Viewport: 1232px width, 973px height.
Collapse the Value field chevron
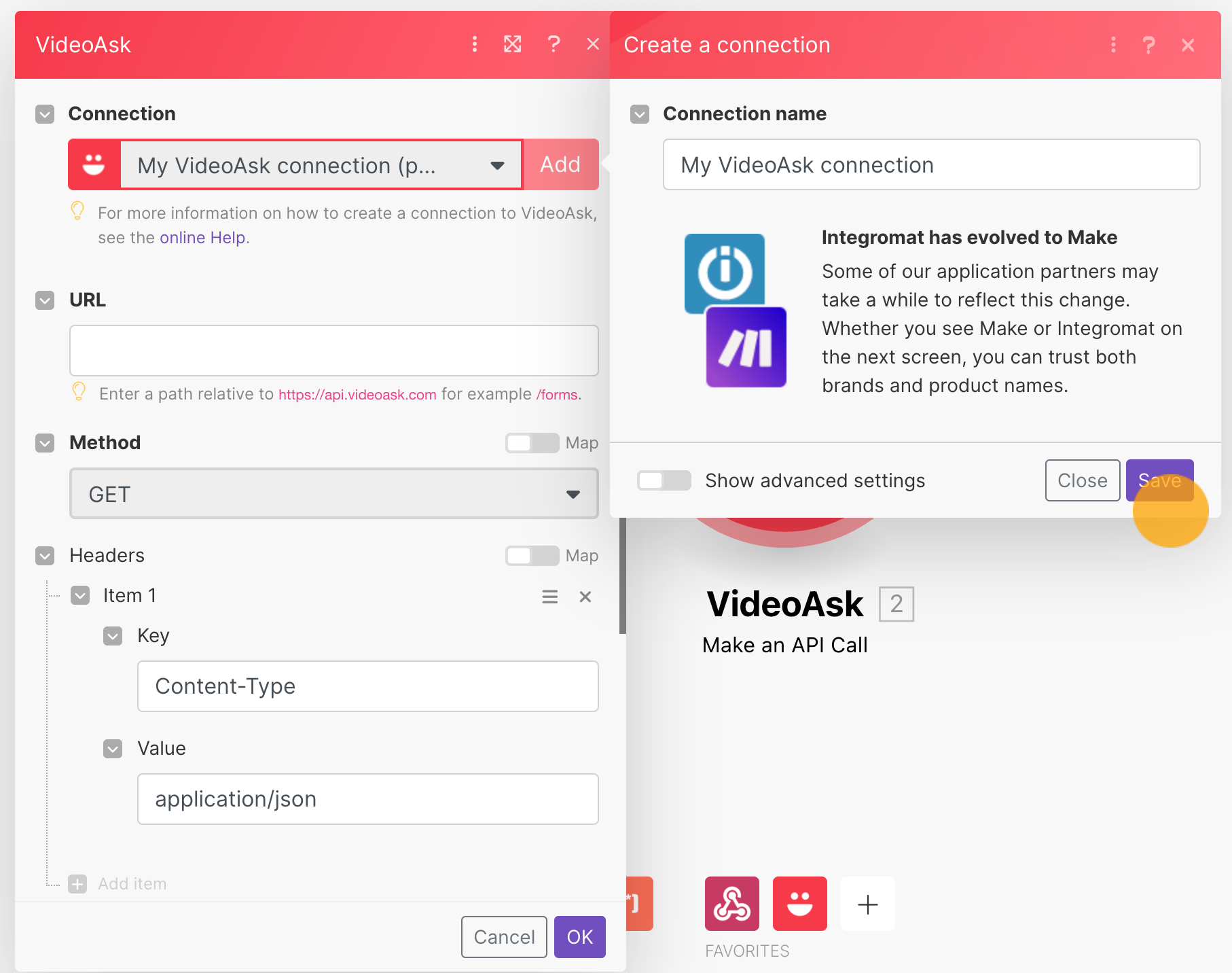click(113, 749)
